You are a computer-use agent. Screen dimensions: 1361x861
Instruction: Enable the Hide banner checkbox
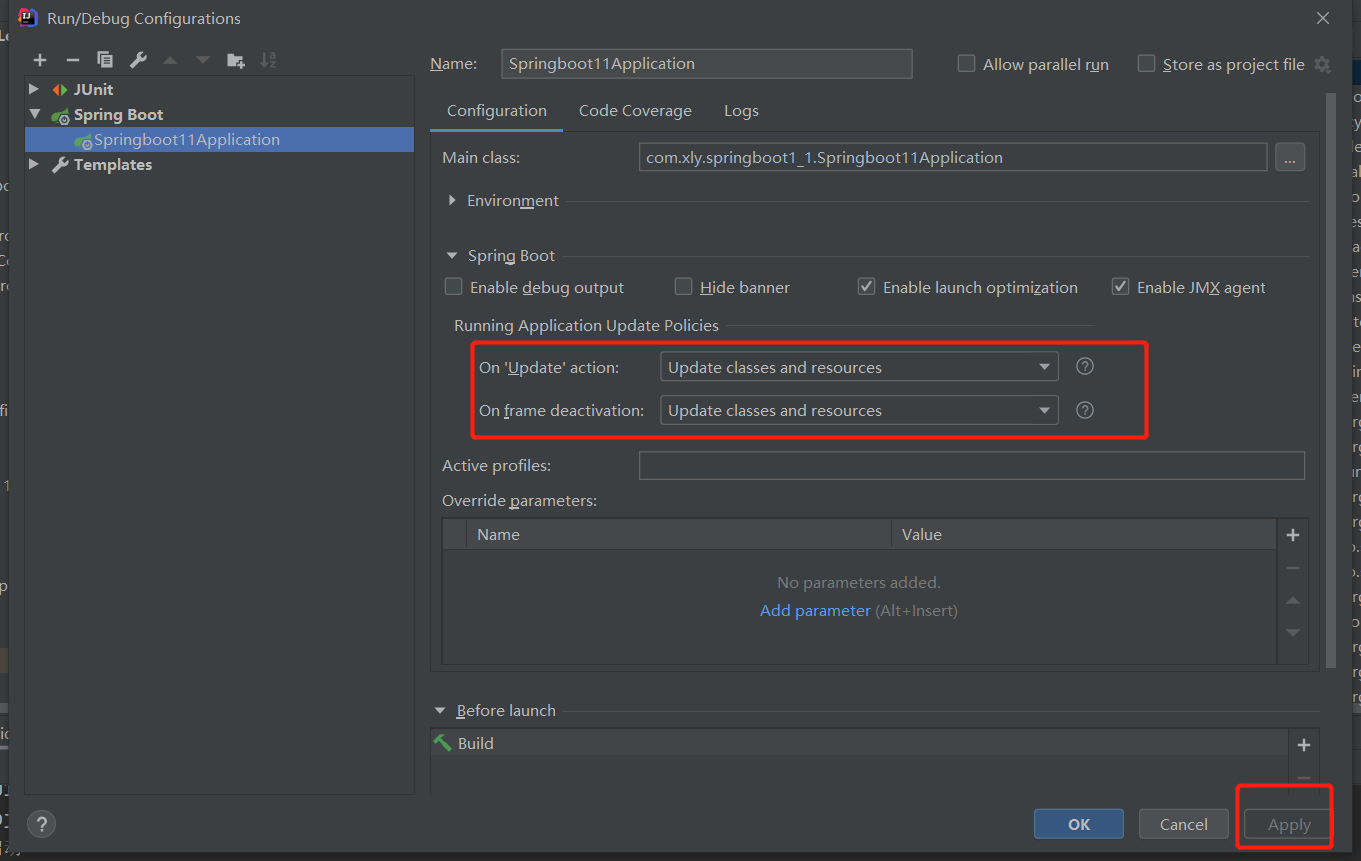[683, 287]
